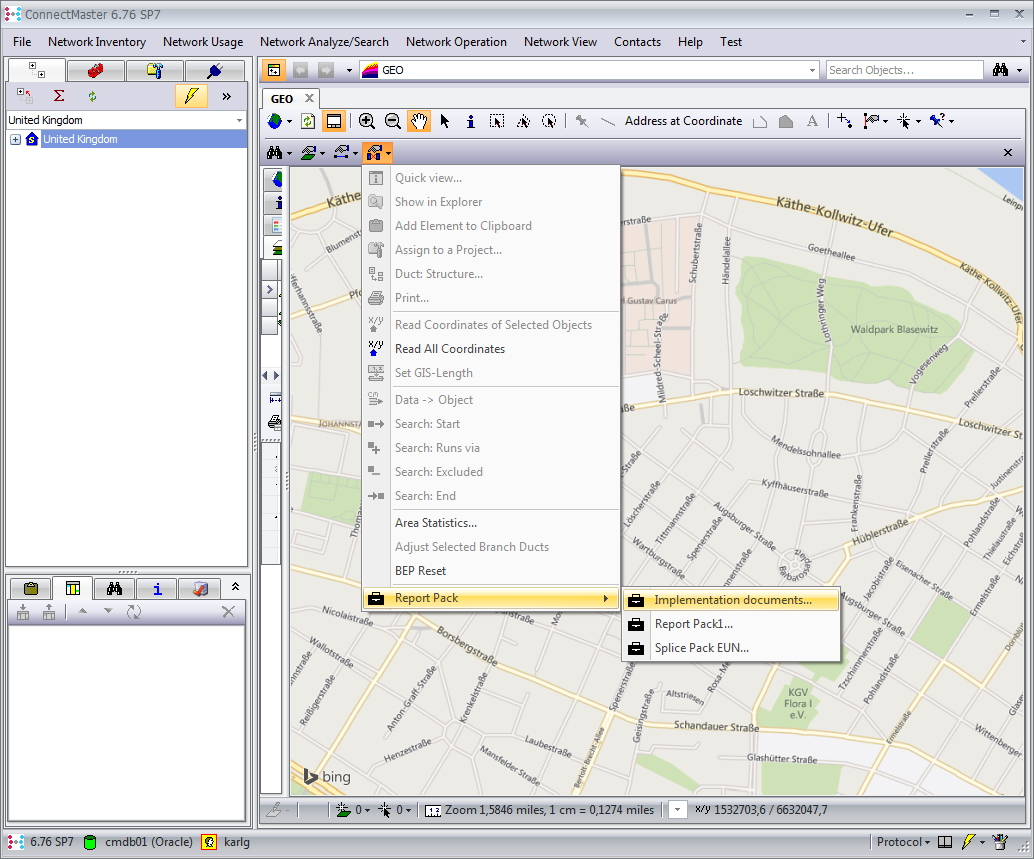Open the United Kingdom dropdown list
Screen dimensions: 1034x859
click(x=239, y=120)
